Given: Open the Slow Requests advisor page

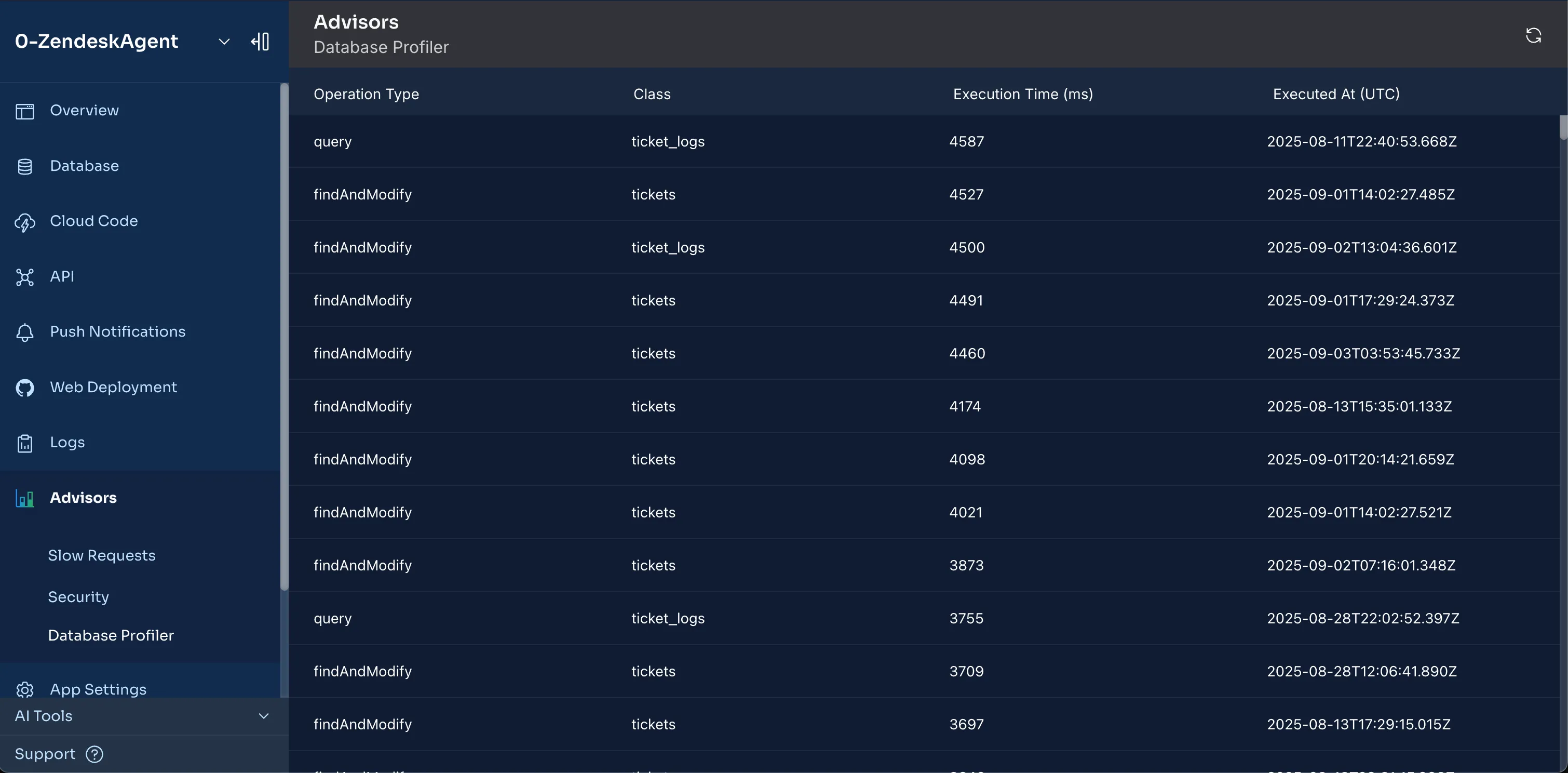Looking at the screenshot, I should (102, 555).
